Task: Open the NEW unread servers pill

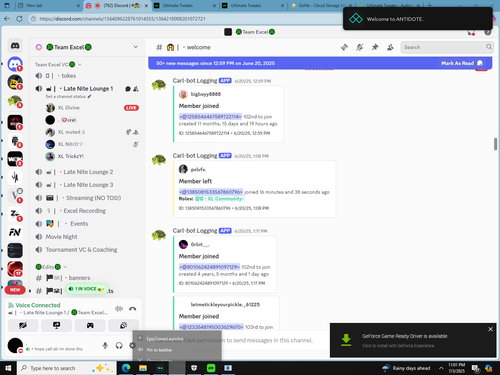Action: point(15,290)
